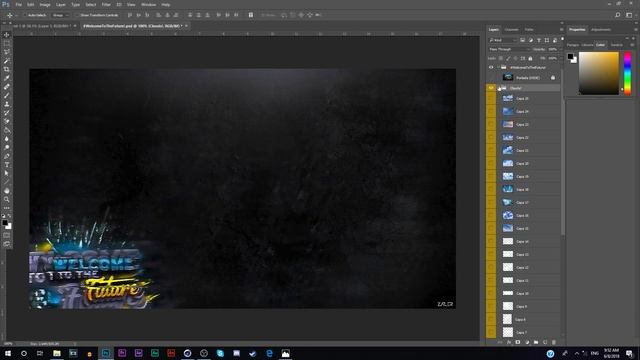Viewport: 640px width, 360px height.
Task: Open the workspace switcher icon dropdown
Action: pyautogui.click(x=629, y=15)
